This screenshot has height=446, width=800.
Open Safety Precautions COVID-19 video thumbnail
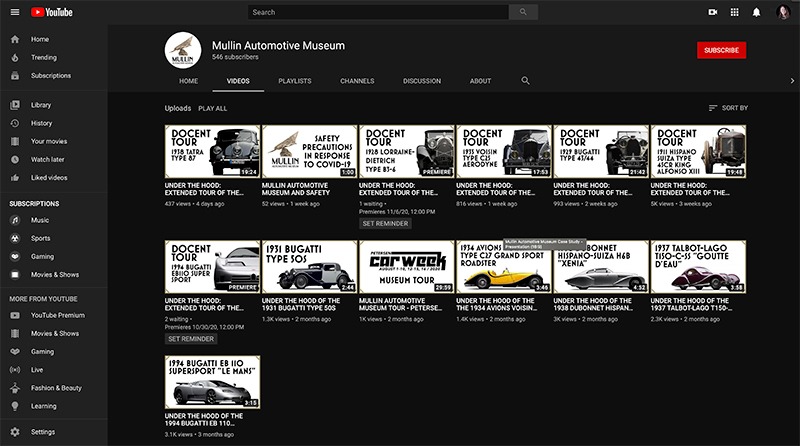(x=309, y=152)
